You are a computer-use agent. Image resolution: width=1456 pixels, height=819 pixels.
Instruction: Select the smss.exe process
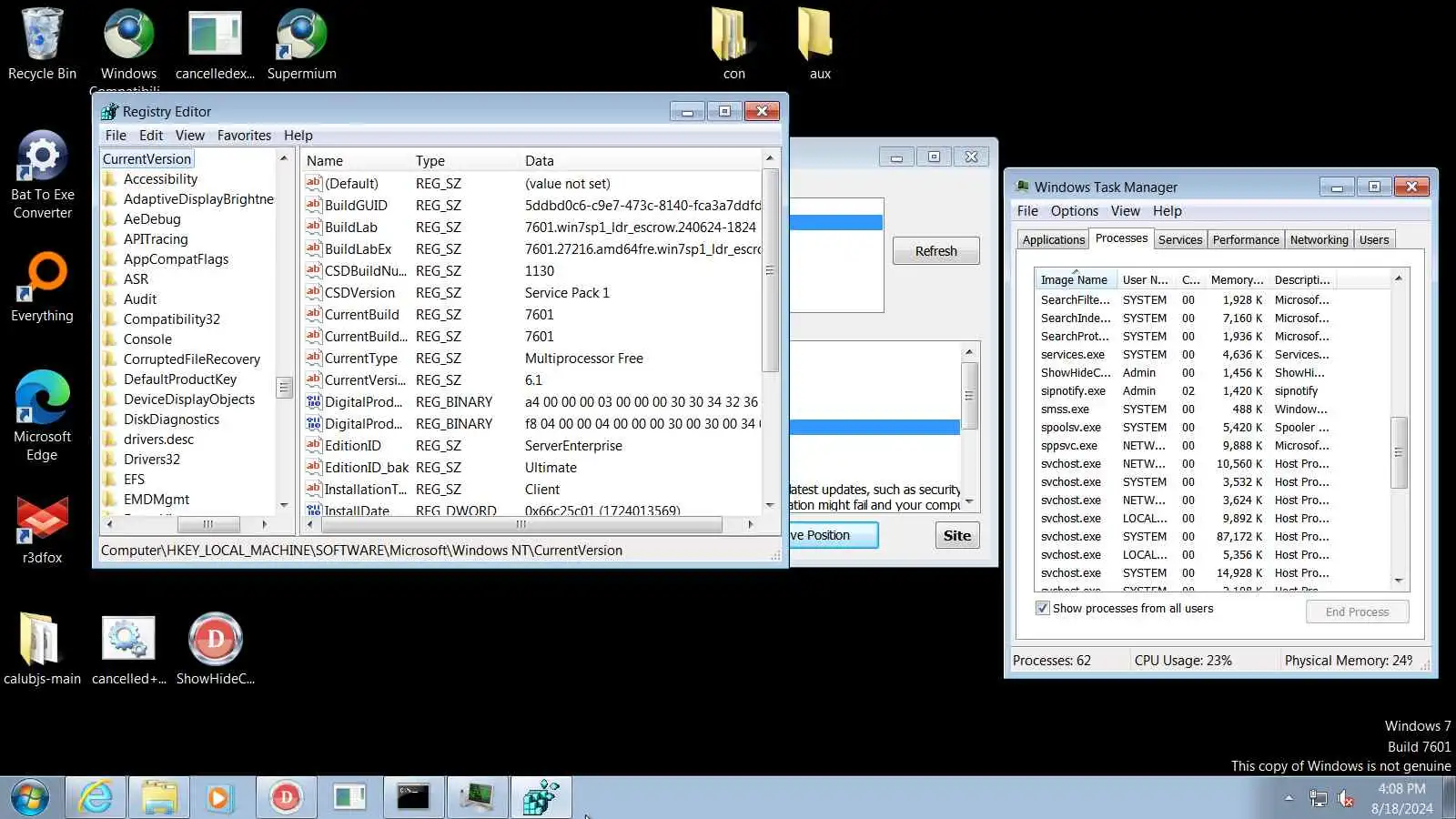[x=1212, y=409]
